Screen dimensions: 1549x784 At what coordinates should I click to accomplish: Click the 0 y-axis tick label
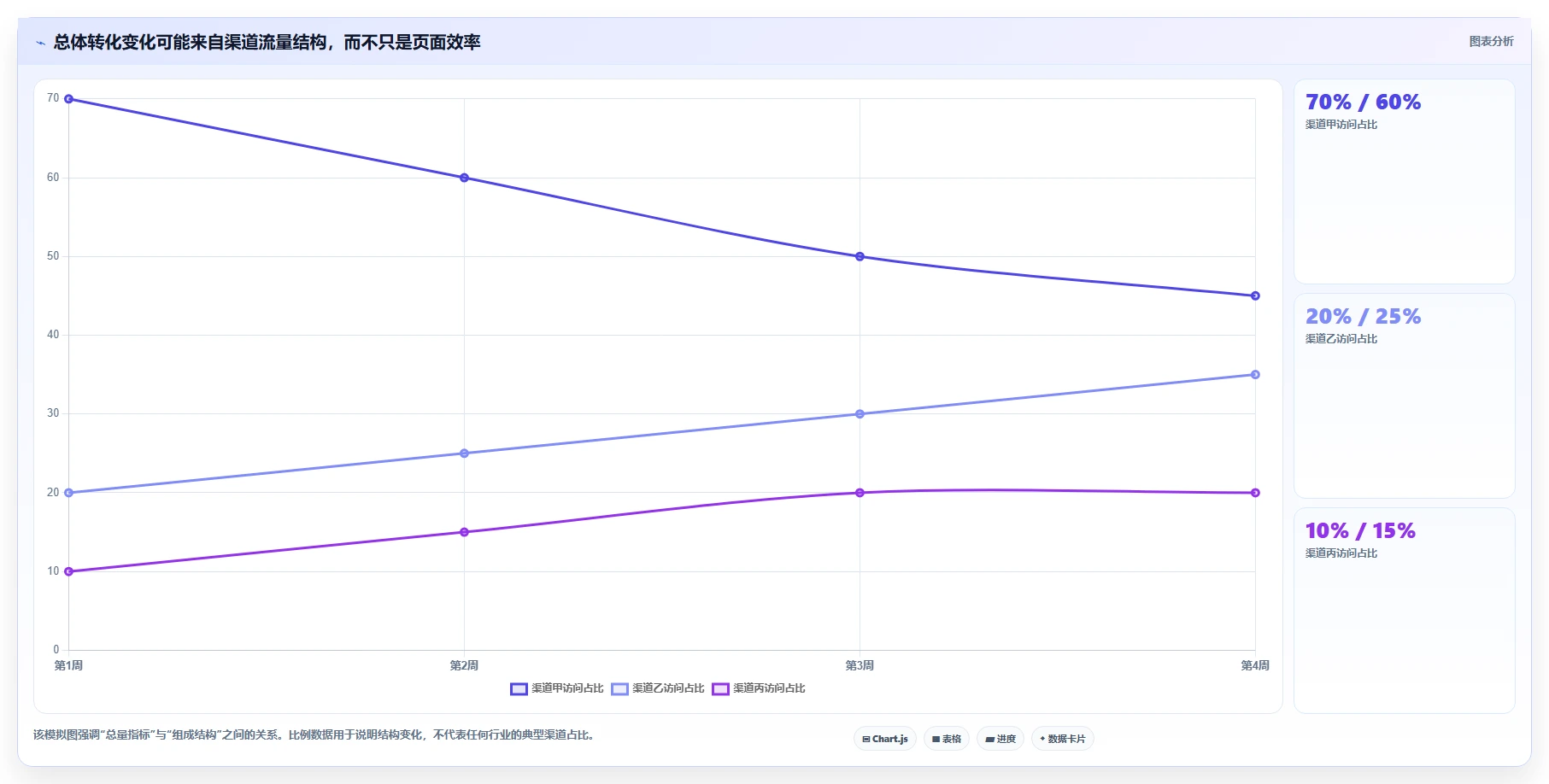pos(56,650)
